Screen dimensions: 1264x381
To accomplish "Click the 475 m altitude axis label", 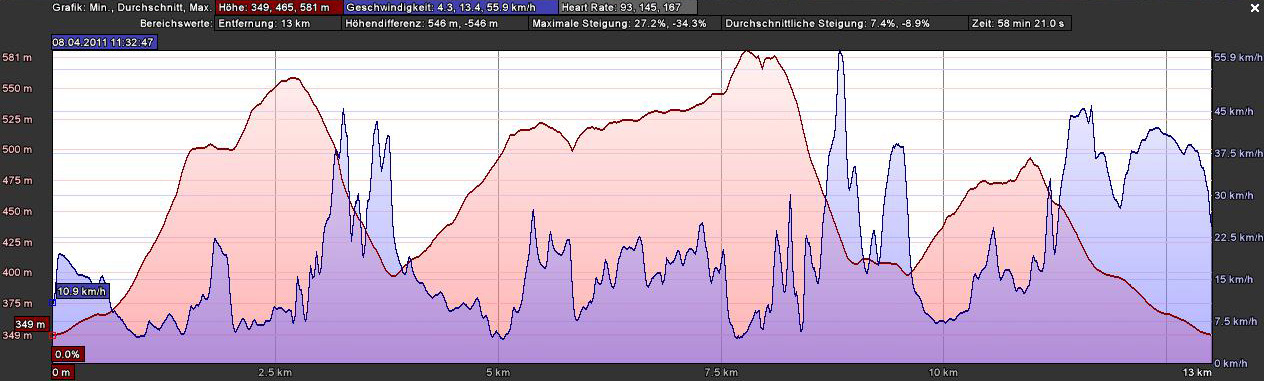I will point(17,181).
